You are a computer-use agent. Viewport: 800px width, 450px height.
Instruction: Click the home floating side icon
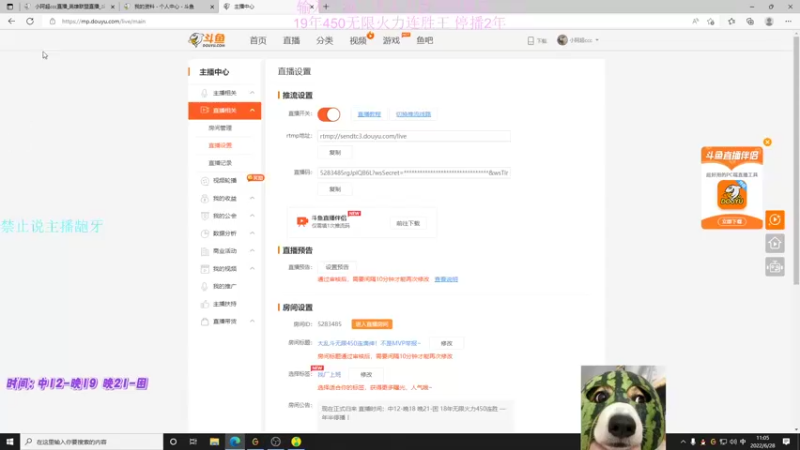coord(774,243)
